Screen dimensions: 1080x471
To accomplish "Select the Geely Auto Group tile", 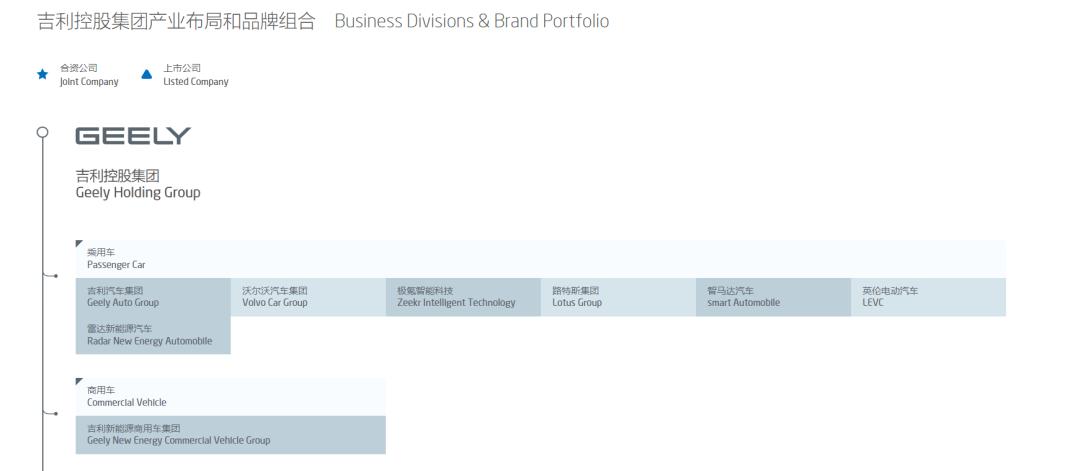I will pos(153,297).
